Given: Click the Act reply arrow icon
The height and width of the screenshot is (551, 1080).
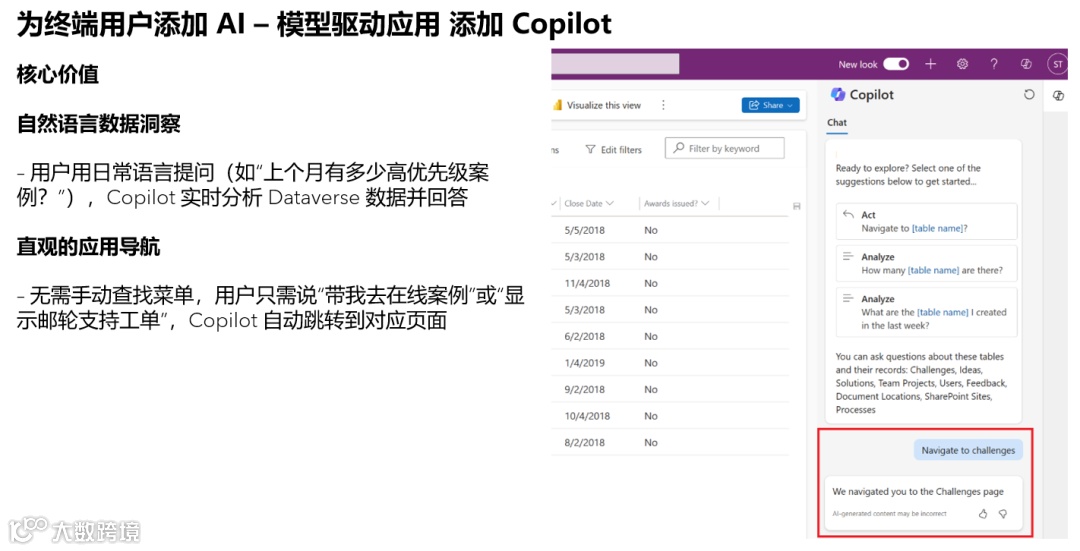Looking at the screenshot, I should (848, 214).
